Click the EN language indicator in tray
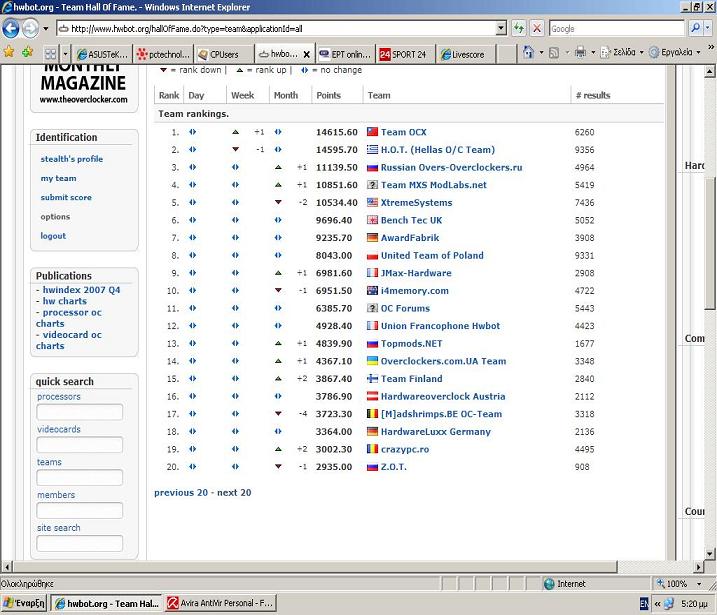717x615 pixels. (x=644, y=604)
